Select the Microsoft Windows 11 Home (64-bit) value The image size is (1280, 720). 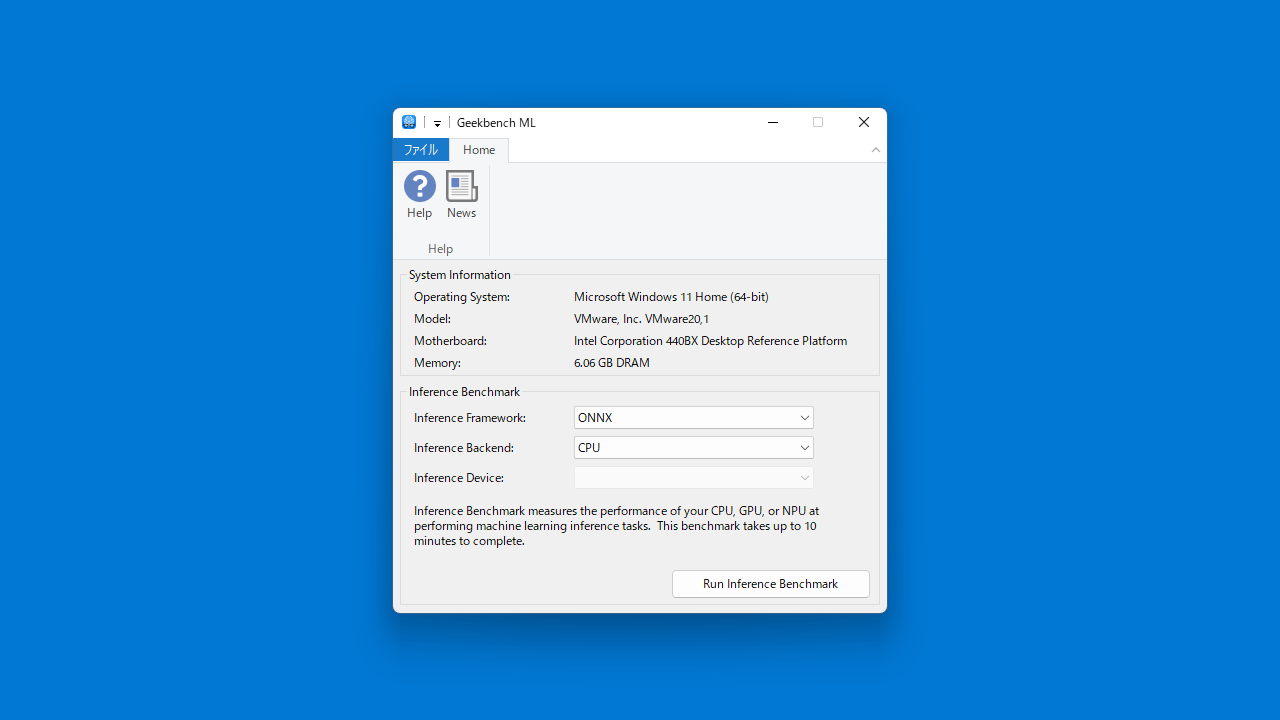(x=671, y=297)
